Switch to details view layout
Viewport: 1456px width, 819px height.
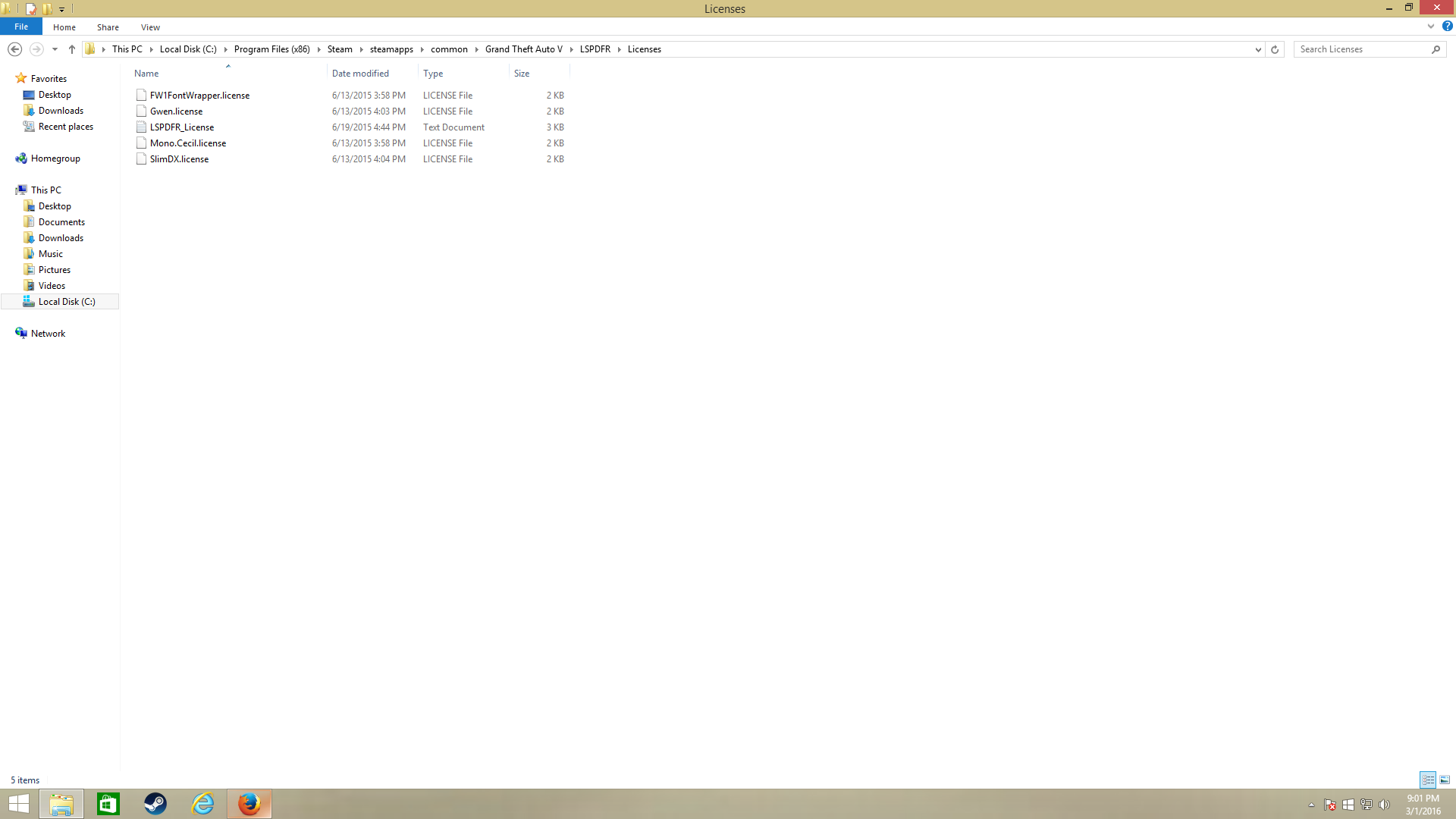click(1428, 780)
